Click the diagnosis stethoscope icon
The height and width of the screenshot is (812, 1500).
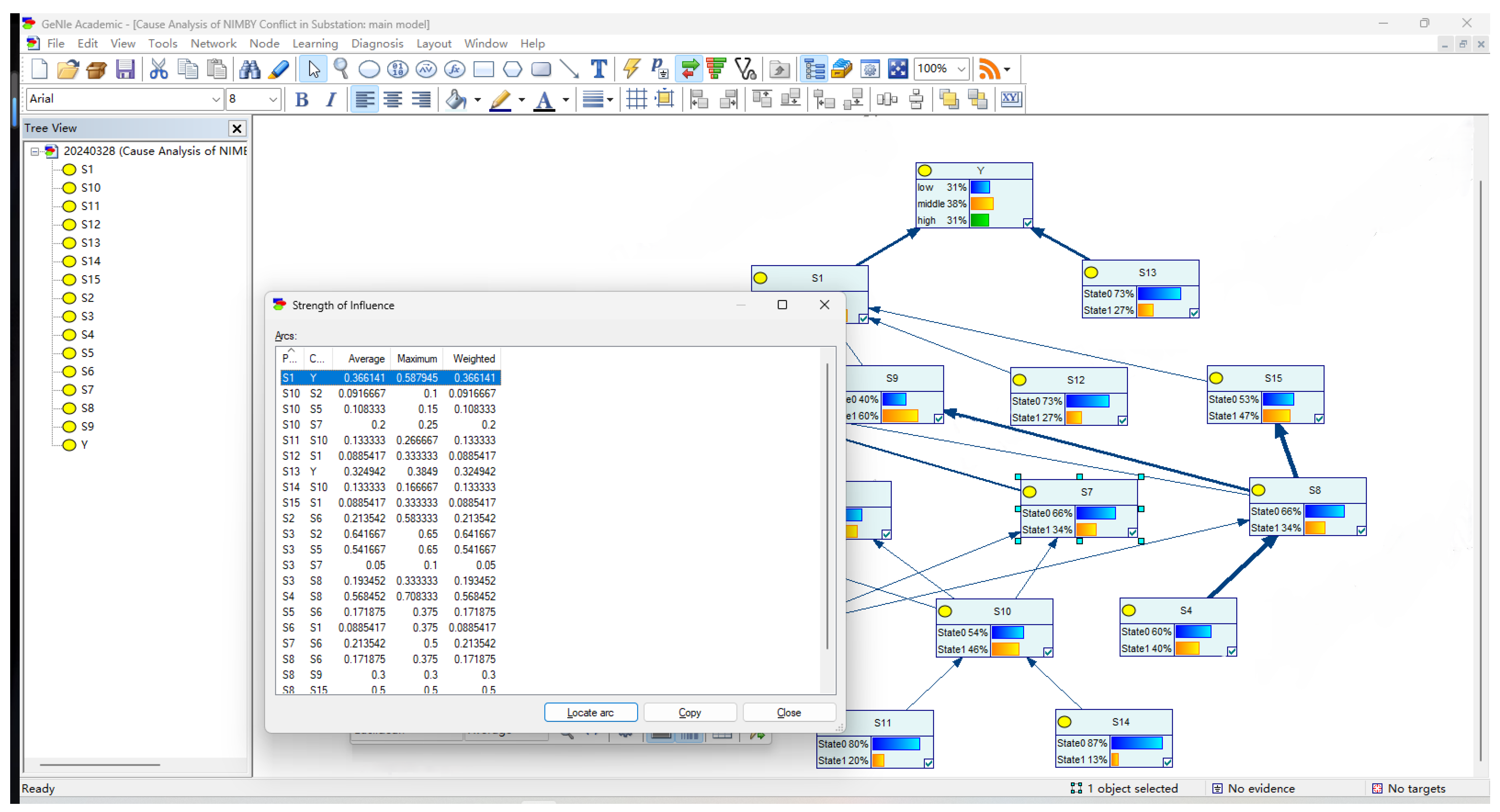tap(745, 69)
